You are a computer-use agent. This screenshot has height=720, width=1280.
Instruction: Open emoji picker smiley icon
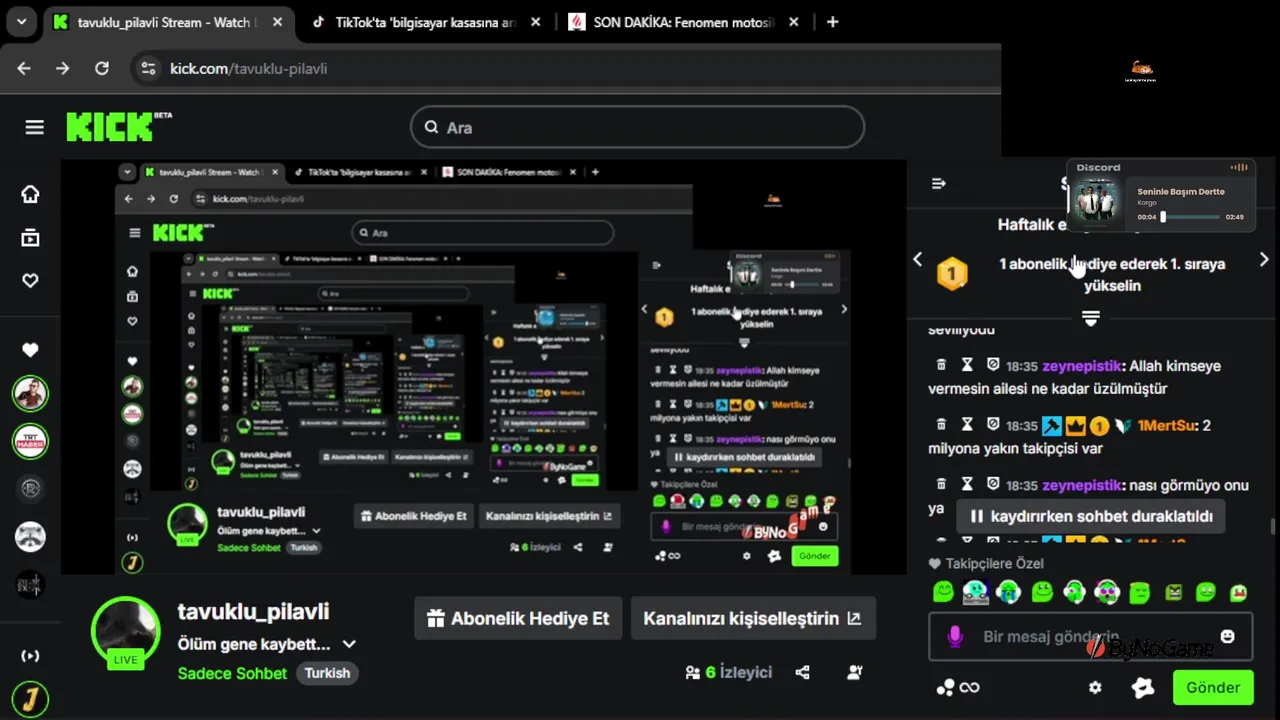coord(1228,636)
